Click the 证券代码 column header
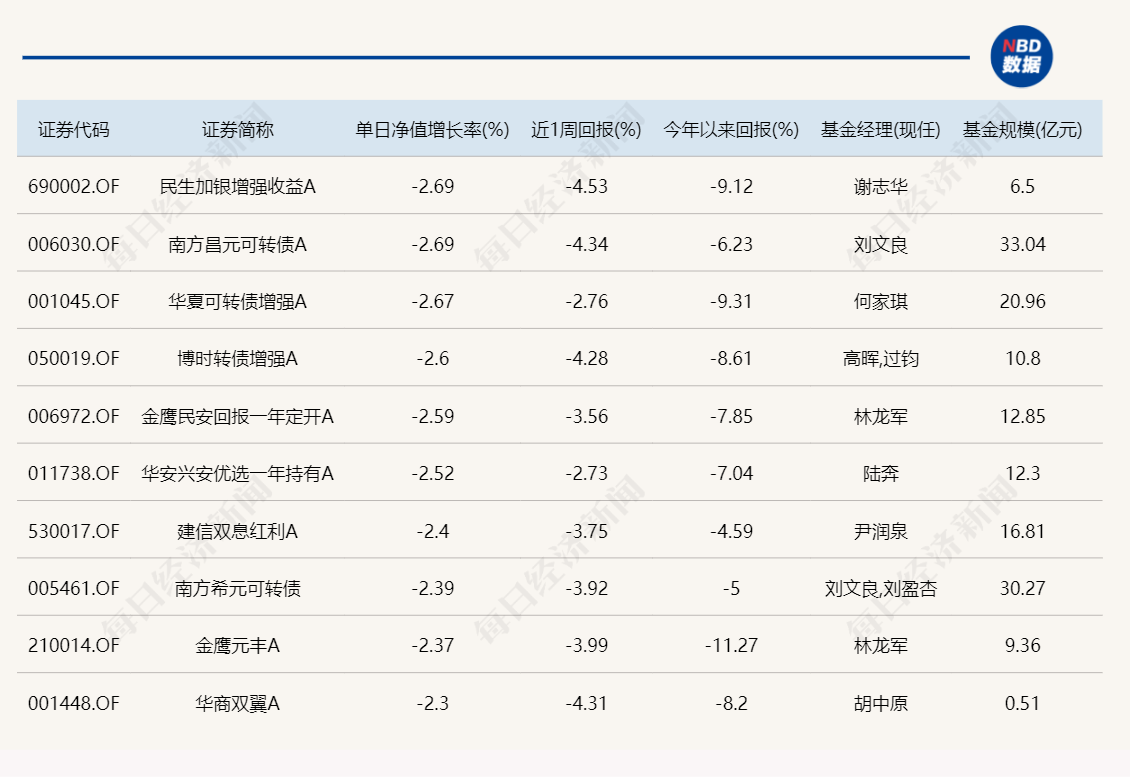 click(74, 130)
